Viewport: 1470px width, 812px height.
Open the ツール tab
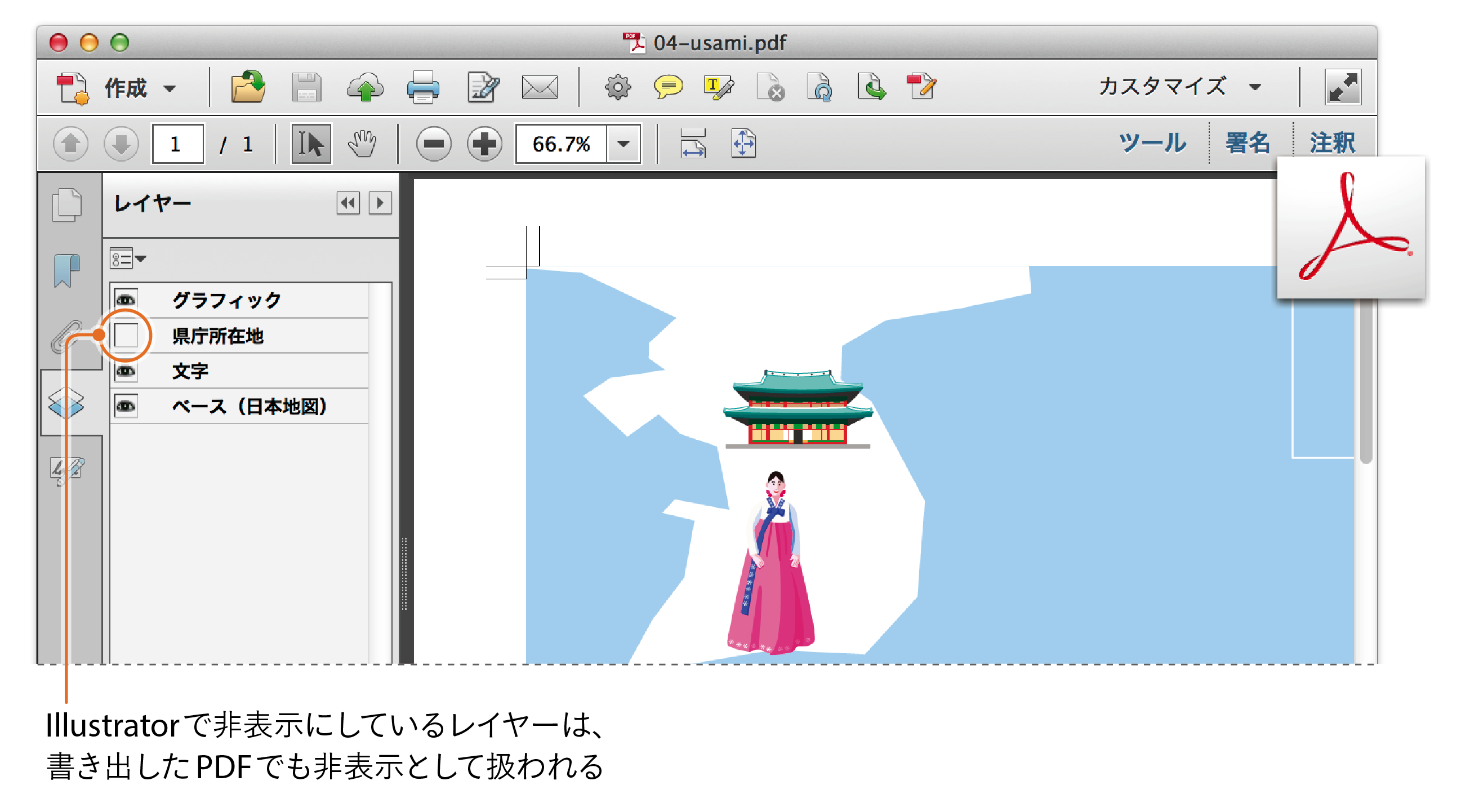(x=1153, y=142)
